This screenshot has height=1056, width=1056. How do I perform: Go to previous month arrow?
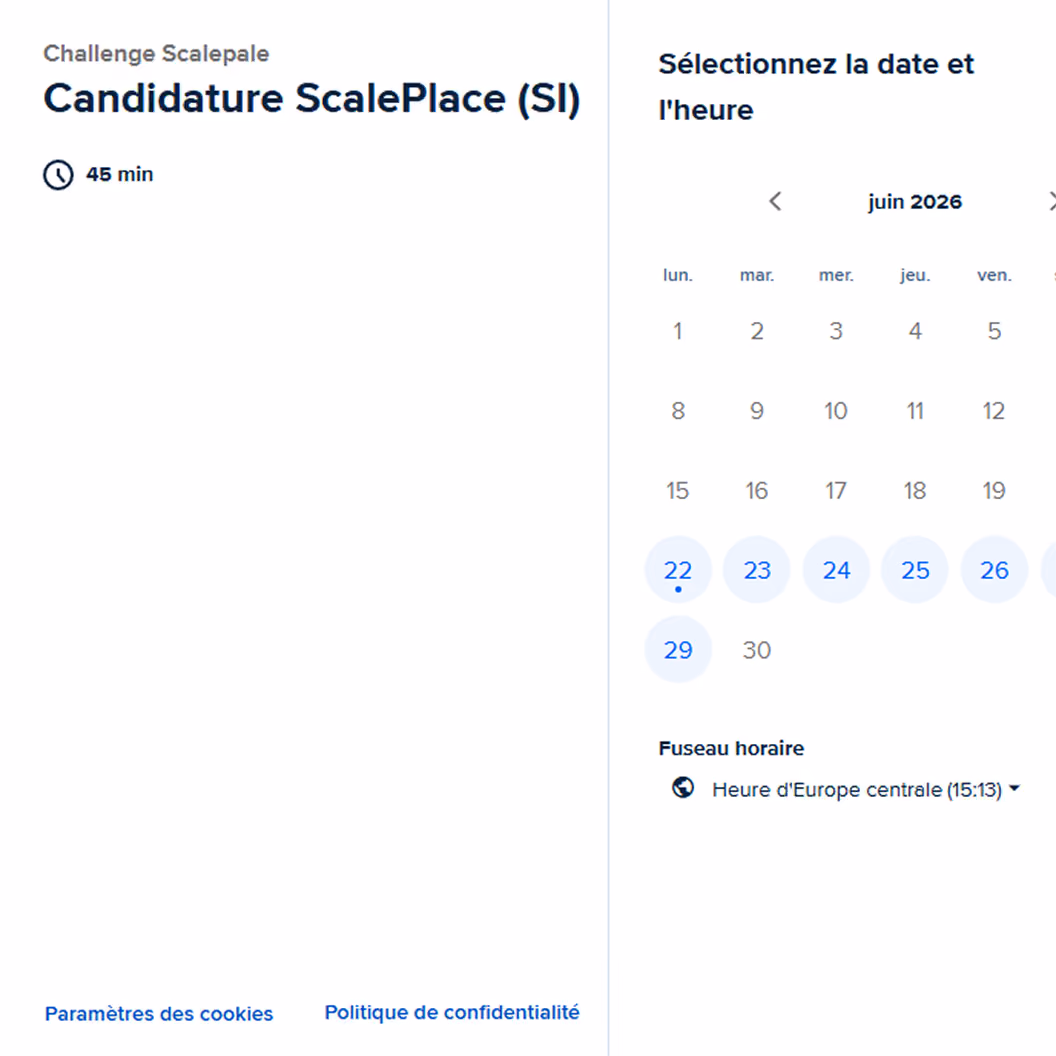(x=775, y=201)
